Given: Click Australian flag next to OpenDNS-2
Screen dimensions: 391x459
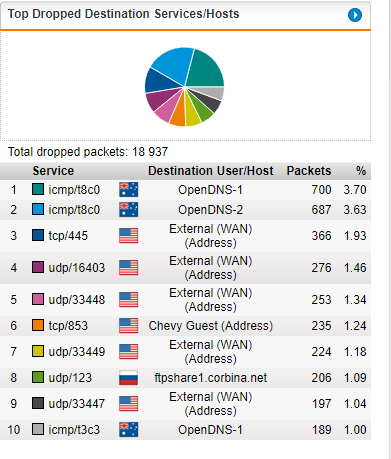Looking at the screenshot, I should click(129, 210).
